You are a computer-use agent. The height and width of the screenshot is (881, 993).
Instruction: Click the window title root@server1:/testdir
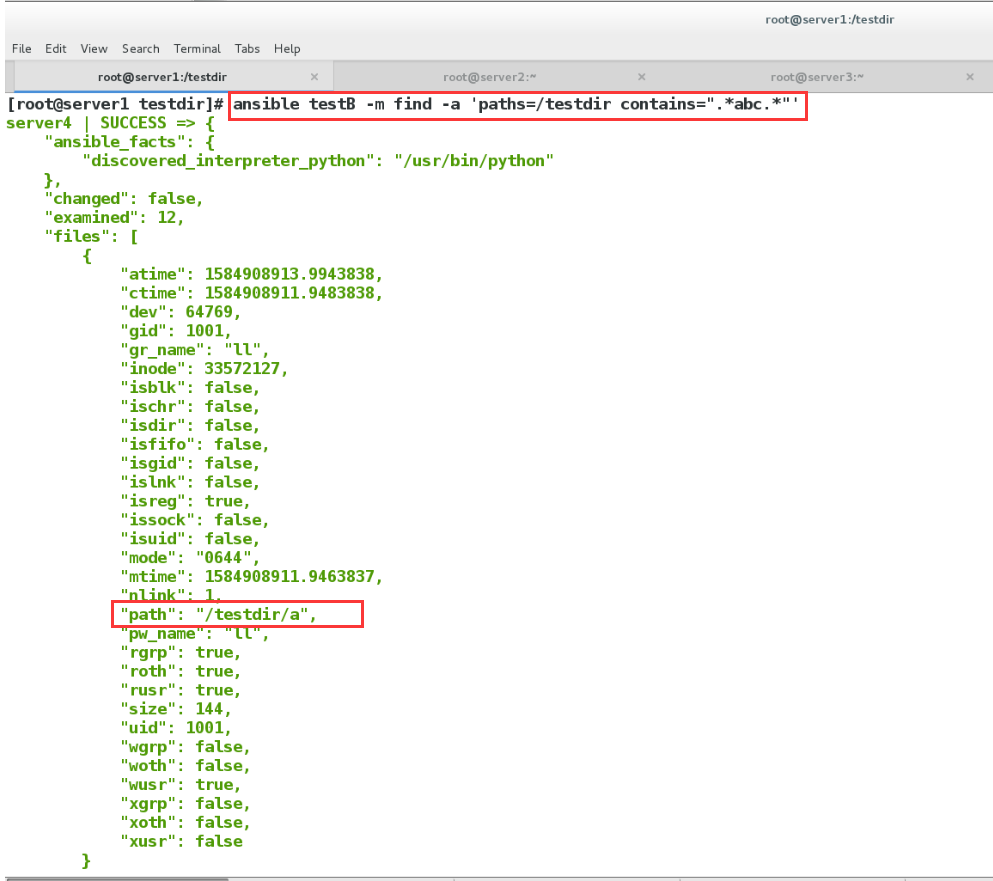(830, 20)
